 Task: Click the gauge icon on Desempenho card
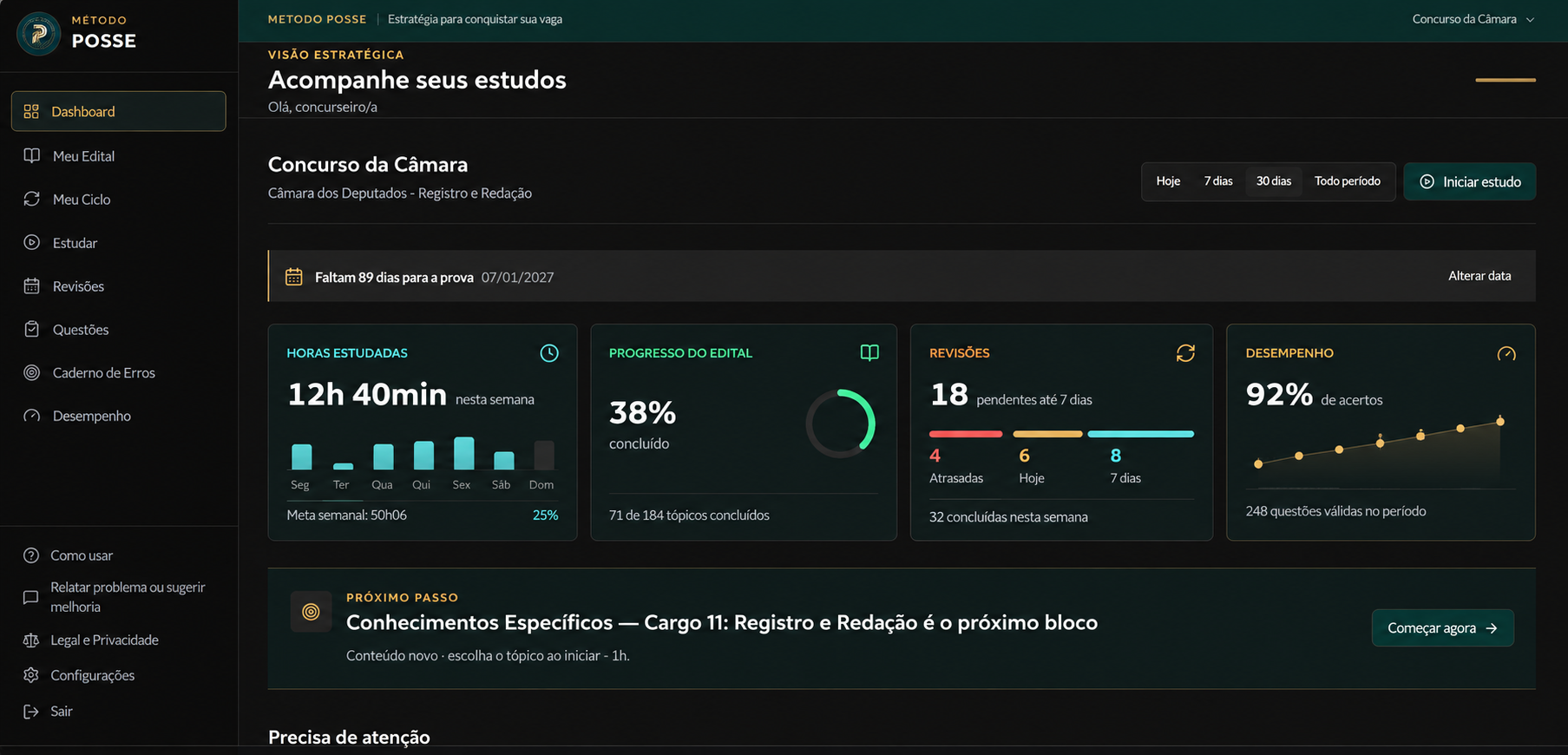1506,353
